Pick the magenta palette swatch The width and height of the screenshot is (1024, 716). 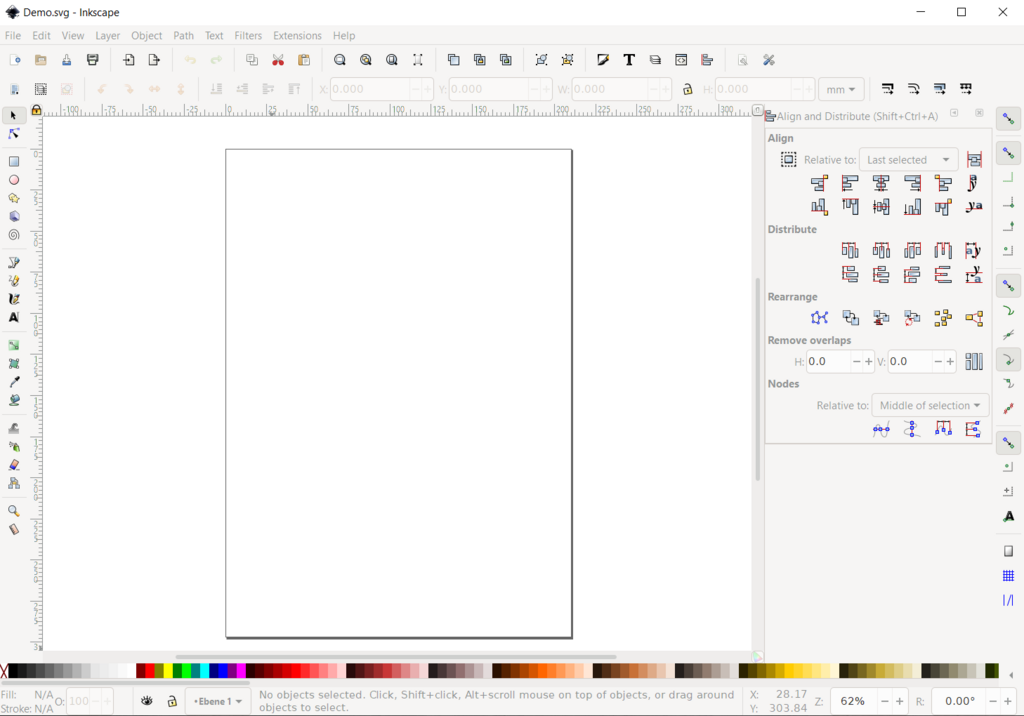[241, 671]
